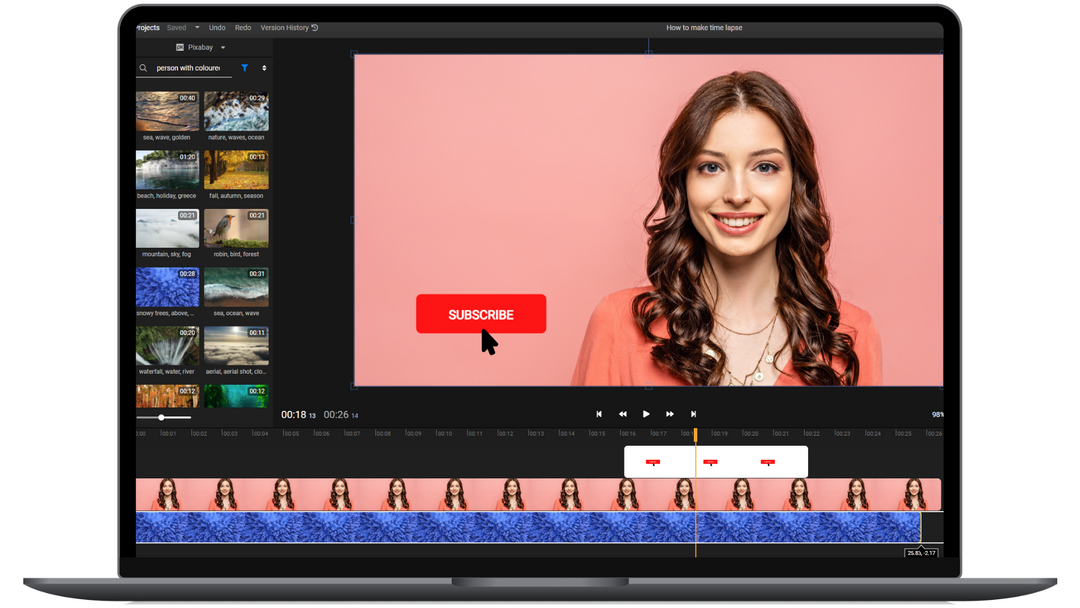Image resolution: width=1080 pixels, height=608 pixels.
Task: Click Undo in the top bar
Action: point(217,28)
